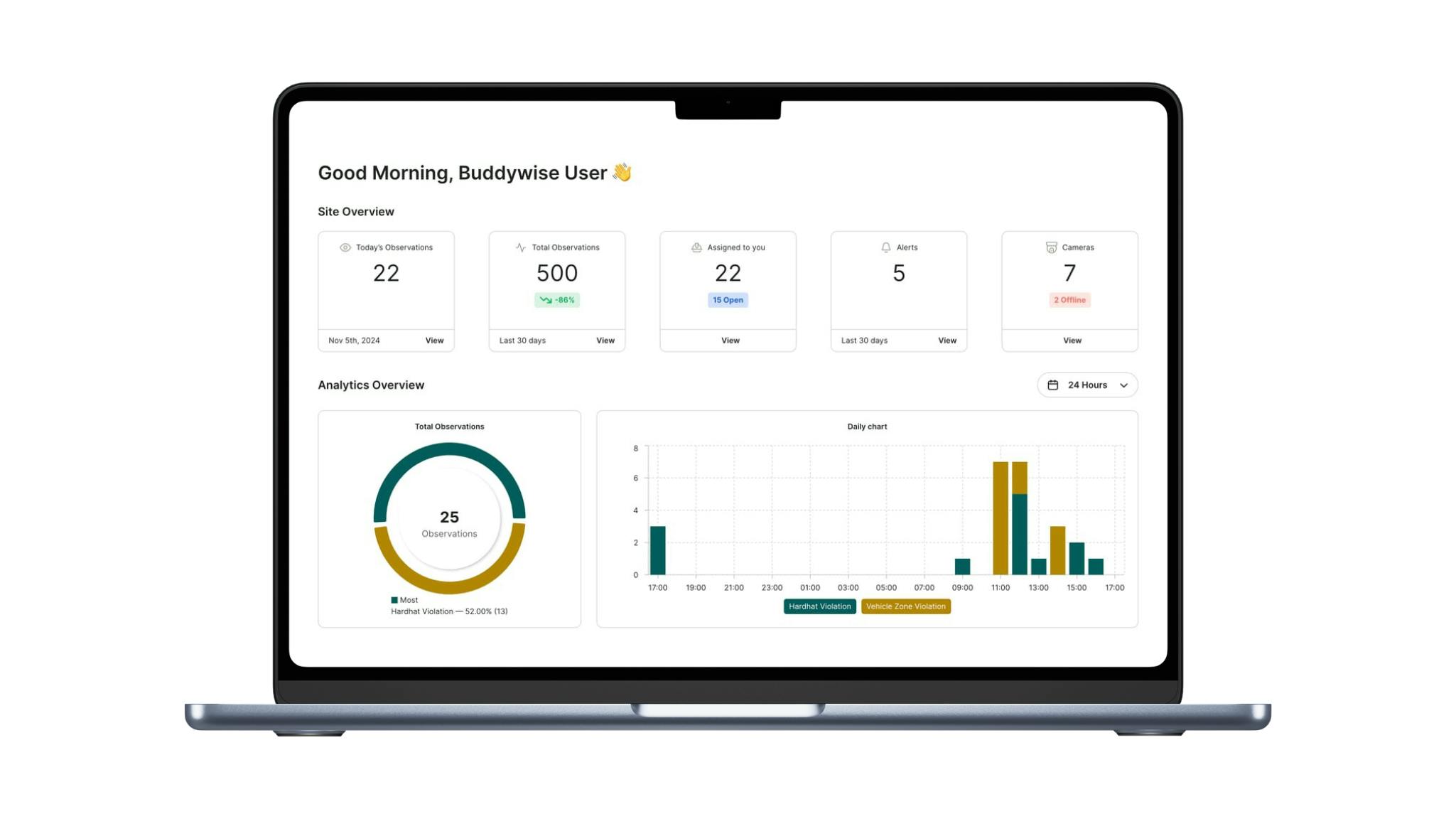Expand the time range chevron arrow
Viewport: 1456px width, 819px height.
point(1123,385)
